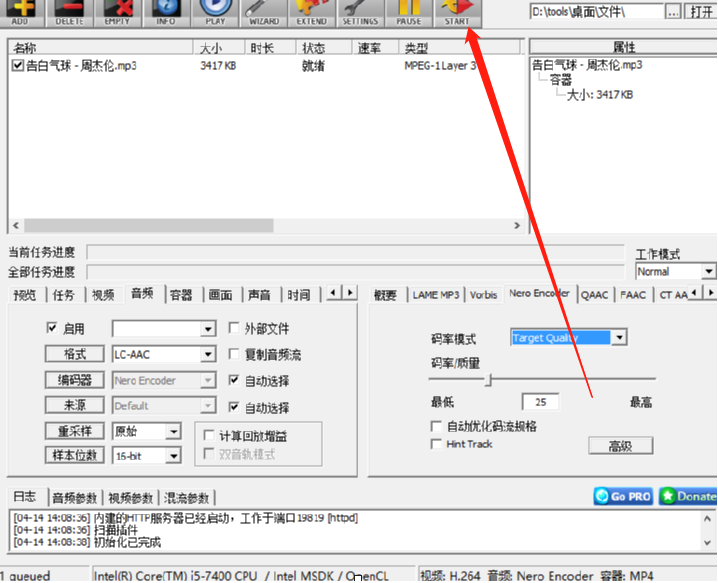
Task: Open the Target Quality bitrate mode dropdown
Action: click(x=619, y=338)
